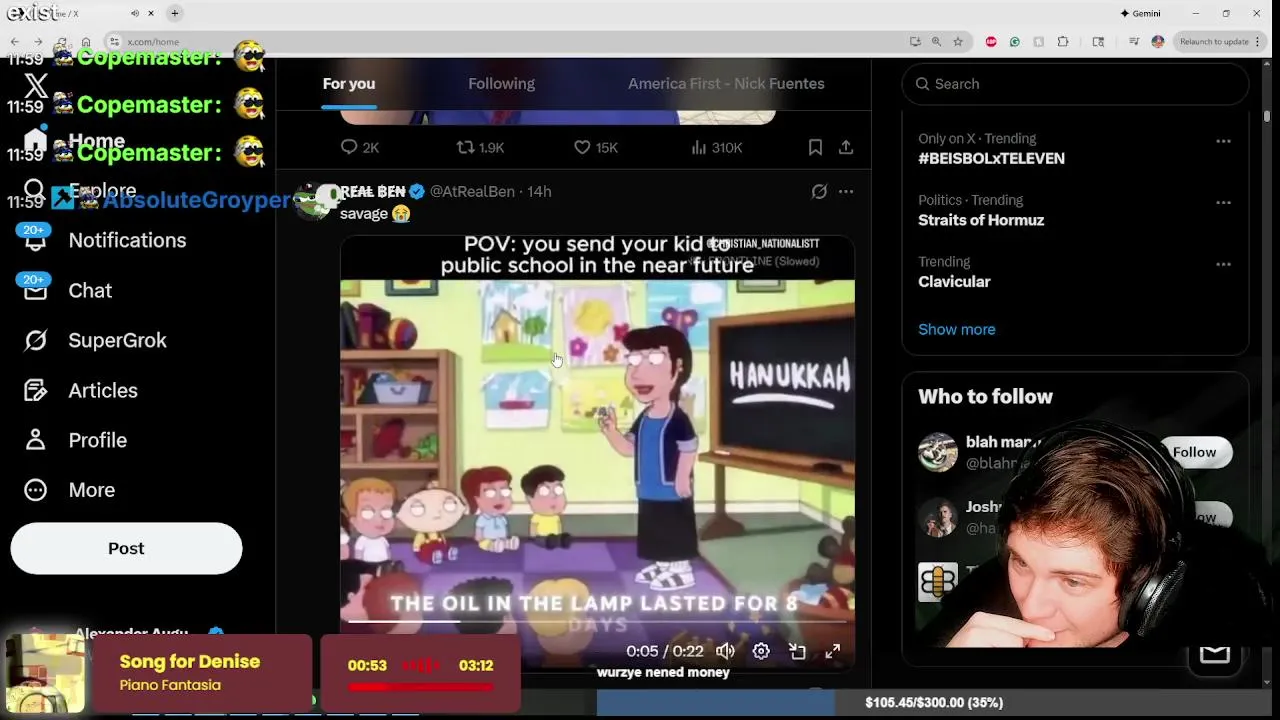
Task: Click install app icon in address bar
Action: (915, 42)
